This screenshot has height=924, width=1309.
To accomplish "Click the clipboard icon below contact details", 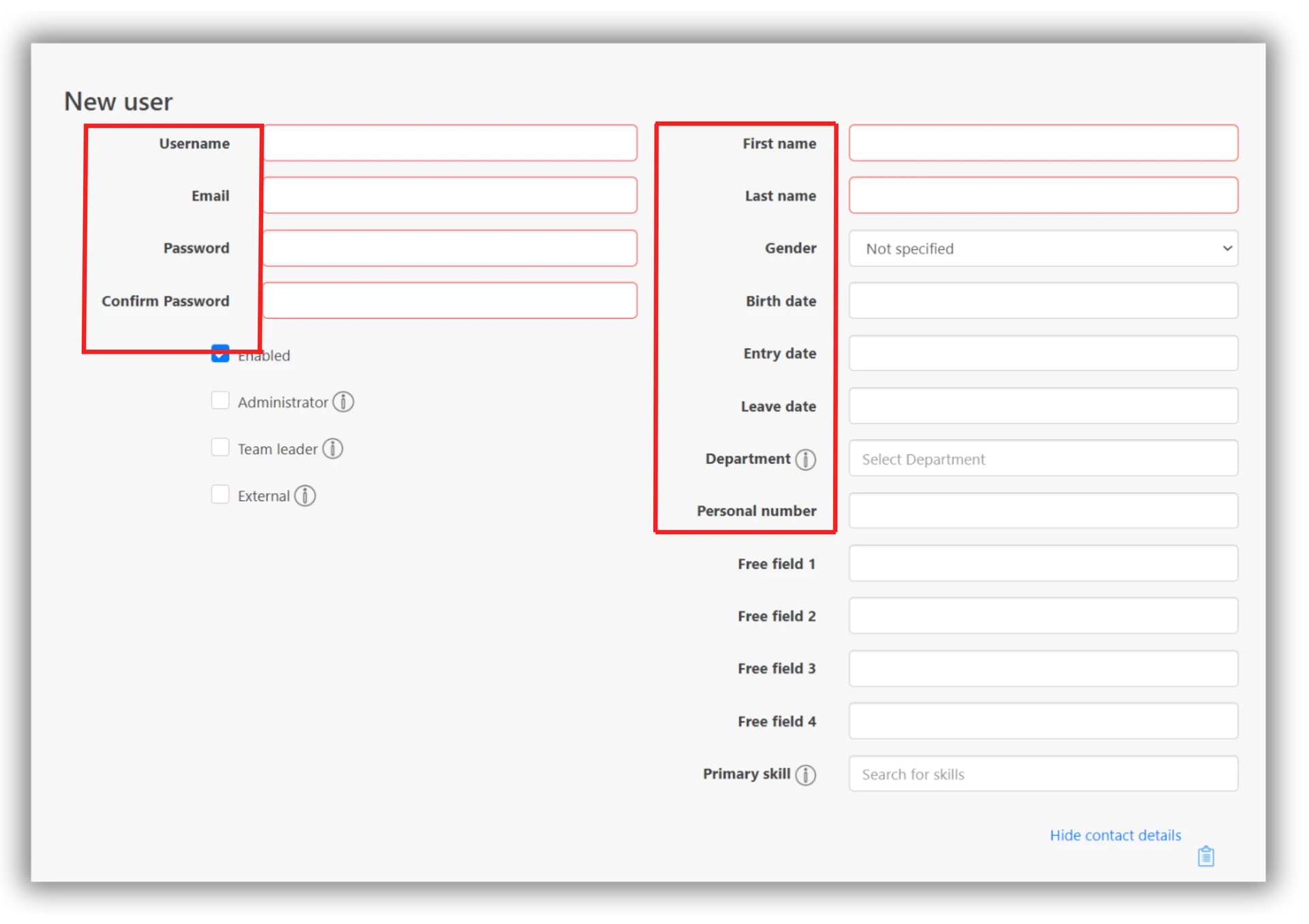I will tap(1205, 856).
